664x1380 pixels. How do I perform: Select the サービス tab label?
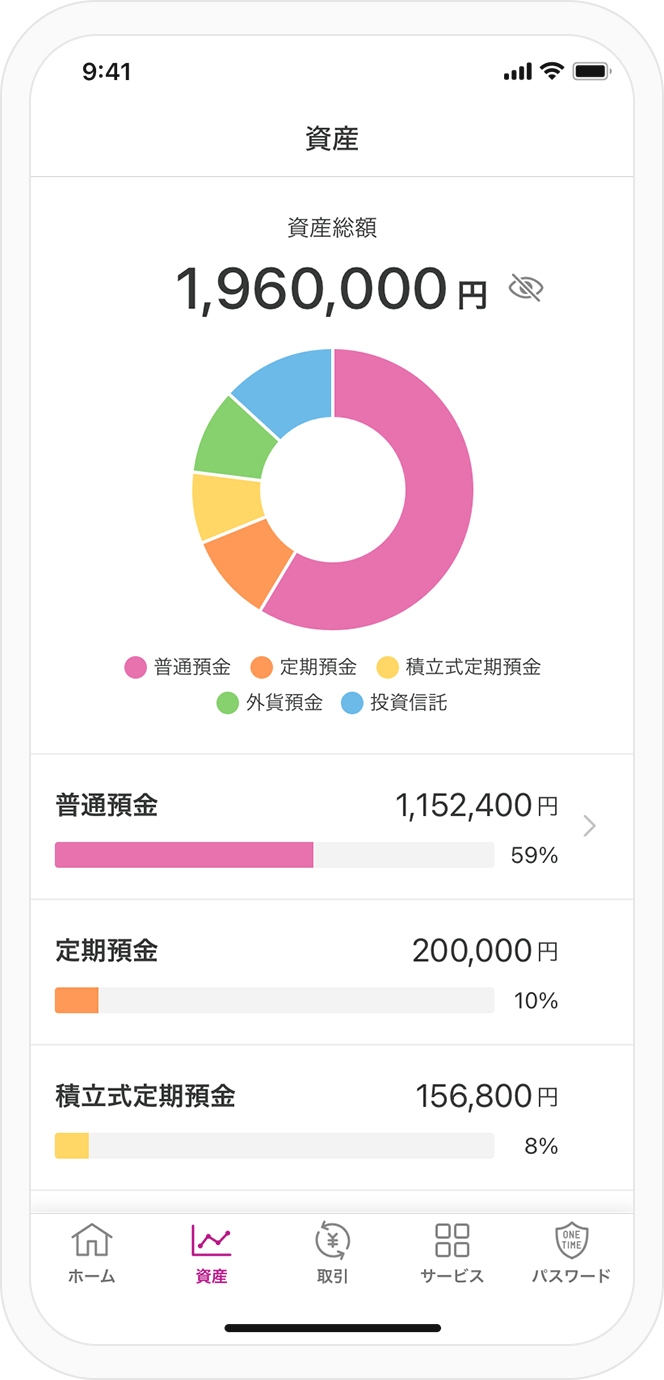click(452, 1276)
